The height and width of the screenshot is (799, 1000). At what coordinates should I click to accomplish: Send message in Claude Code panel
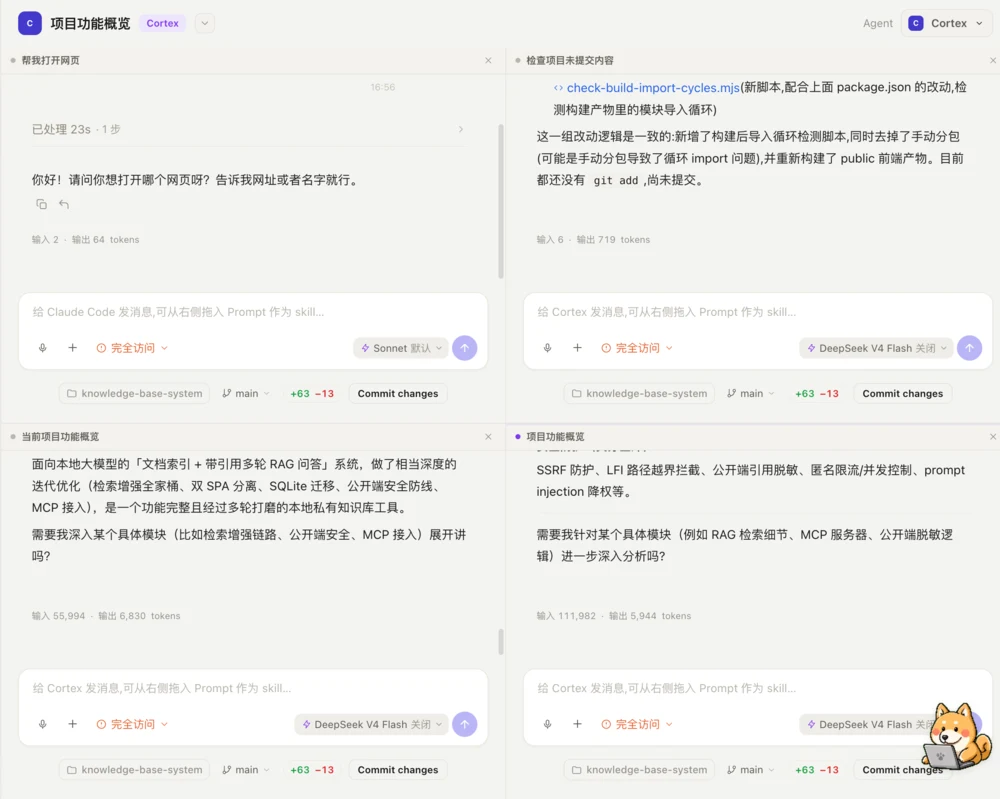(465, 348)
